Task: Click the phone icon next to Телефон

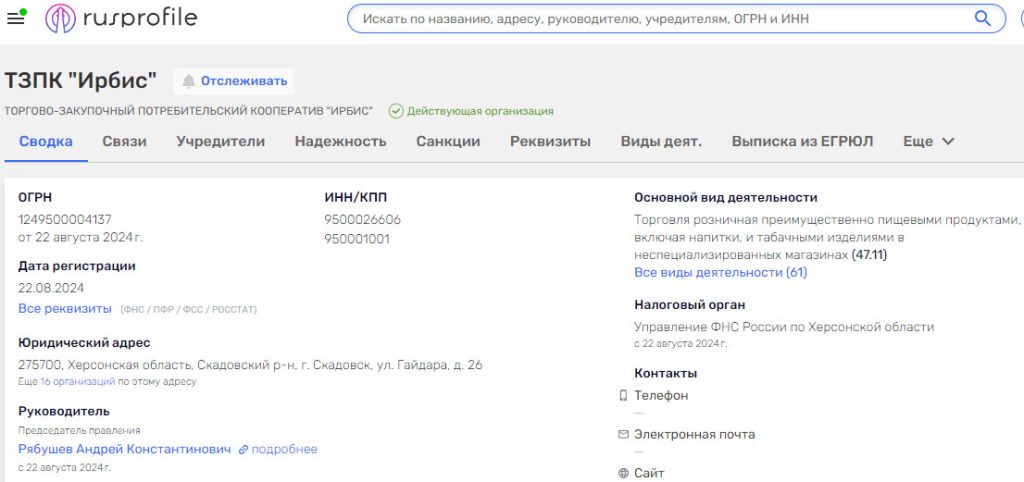Action: pos(623,396)
